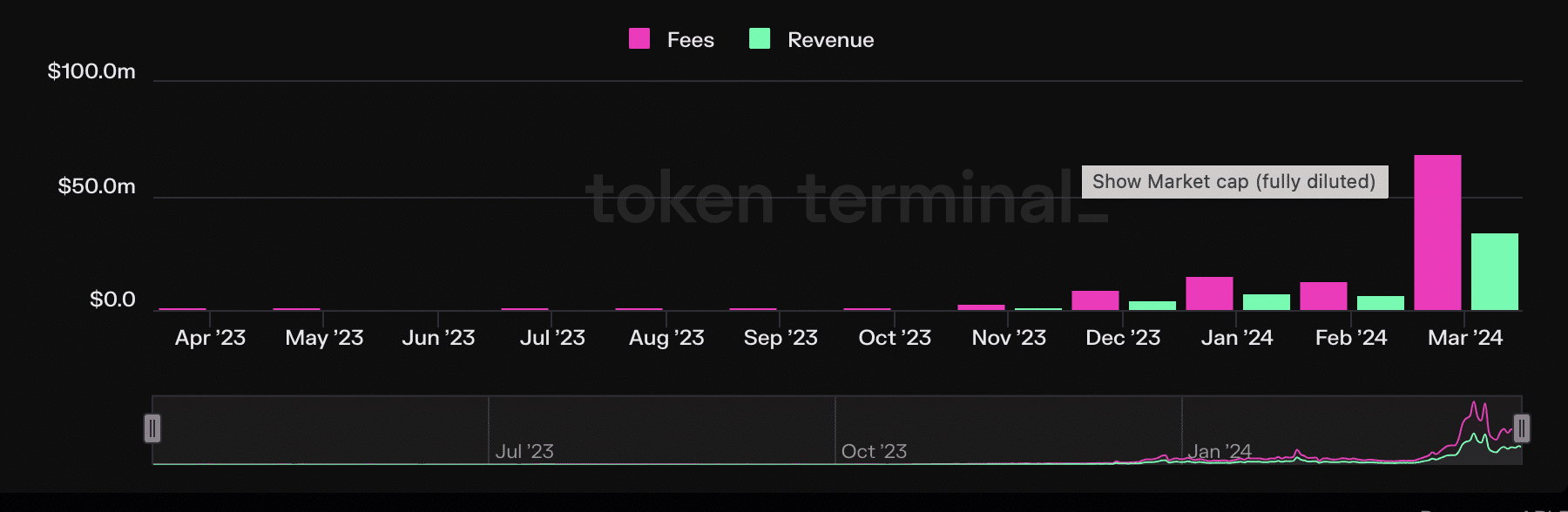
Task: Click the spike peak in the navigator mini-chart
Action: pos(1473,404)
